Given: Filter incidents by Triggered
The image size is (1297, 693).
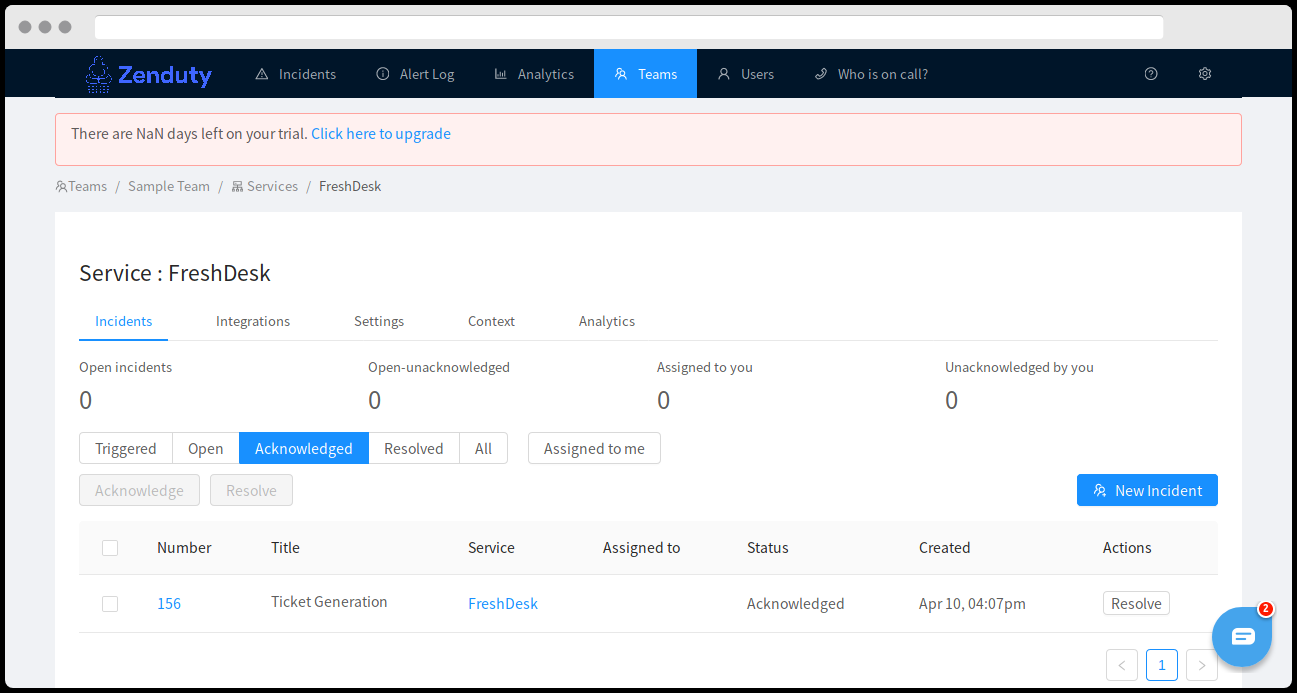Looking at the screenshot, I should (x=126, y=448).
